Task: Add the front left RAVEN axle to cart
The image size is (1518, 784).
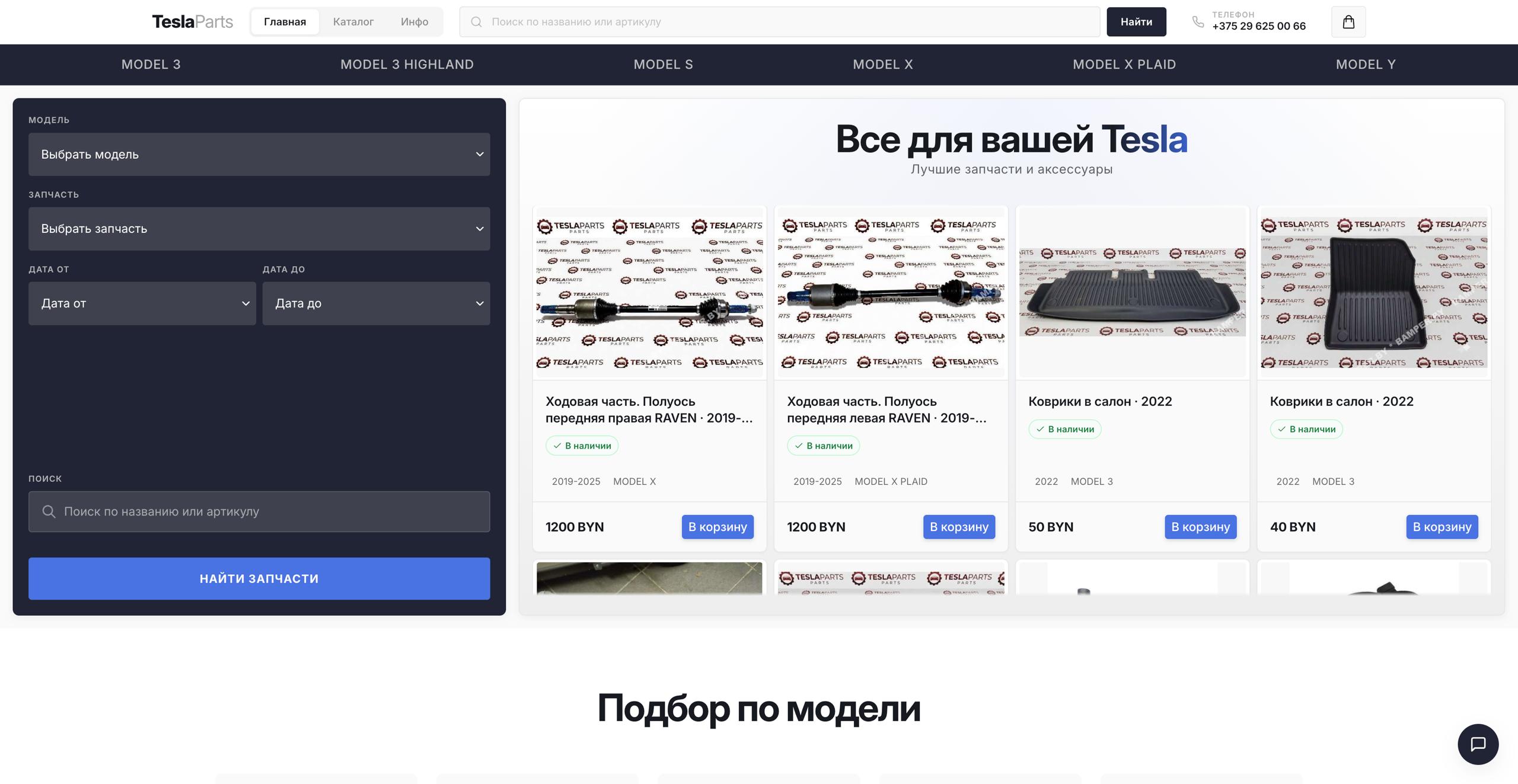Action: pyautogui.click(x=959, y=527)
